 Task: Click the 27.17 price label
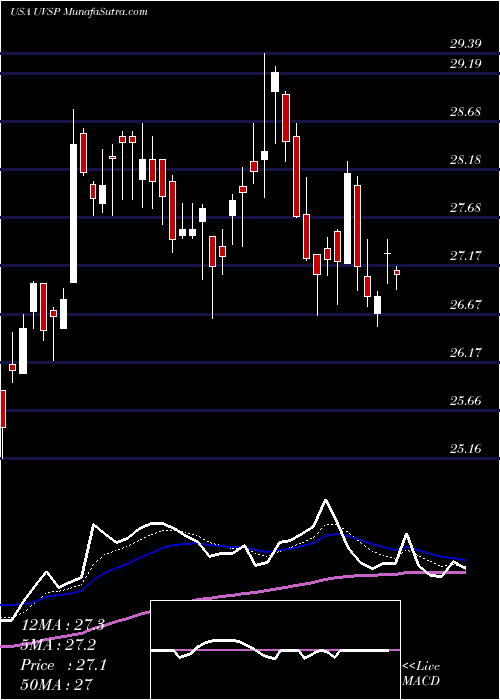466,256
